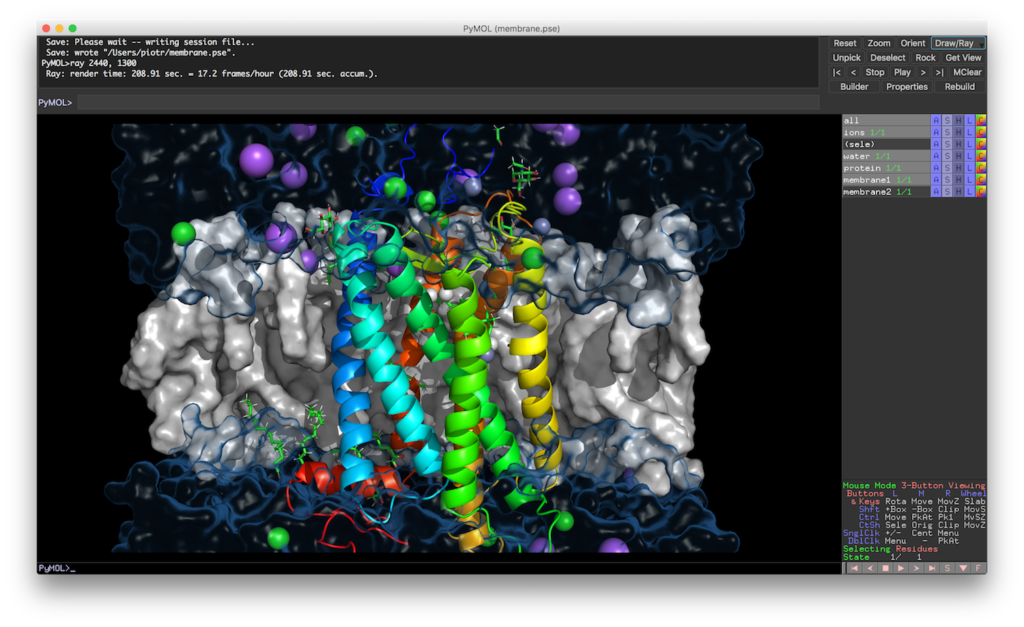Click the stop icon in bottom playback bar

[x=885, y=568]
